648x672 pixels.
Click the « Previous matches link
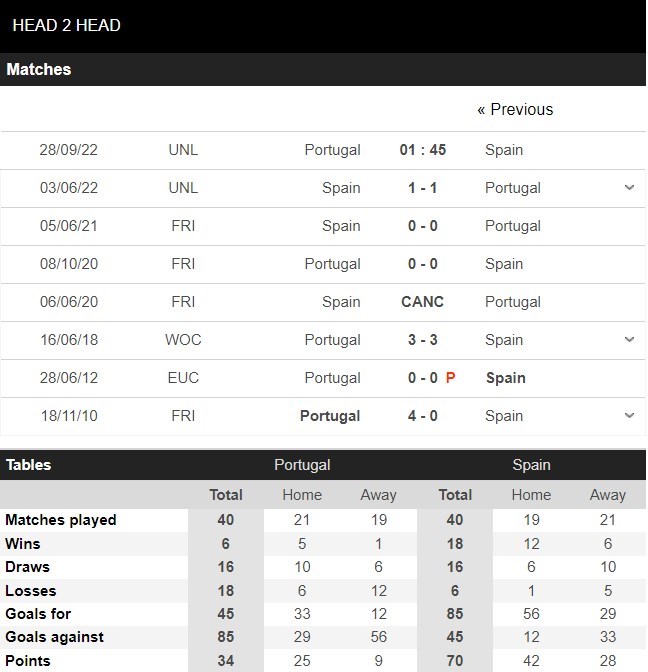pos(515,109)
